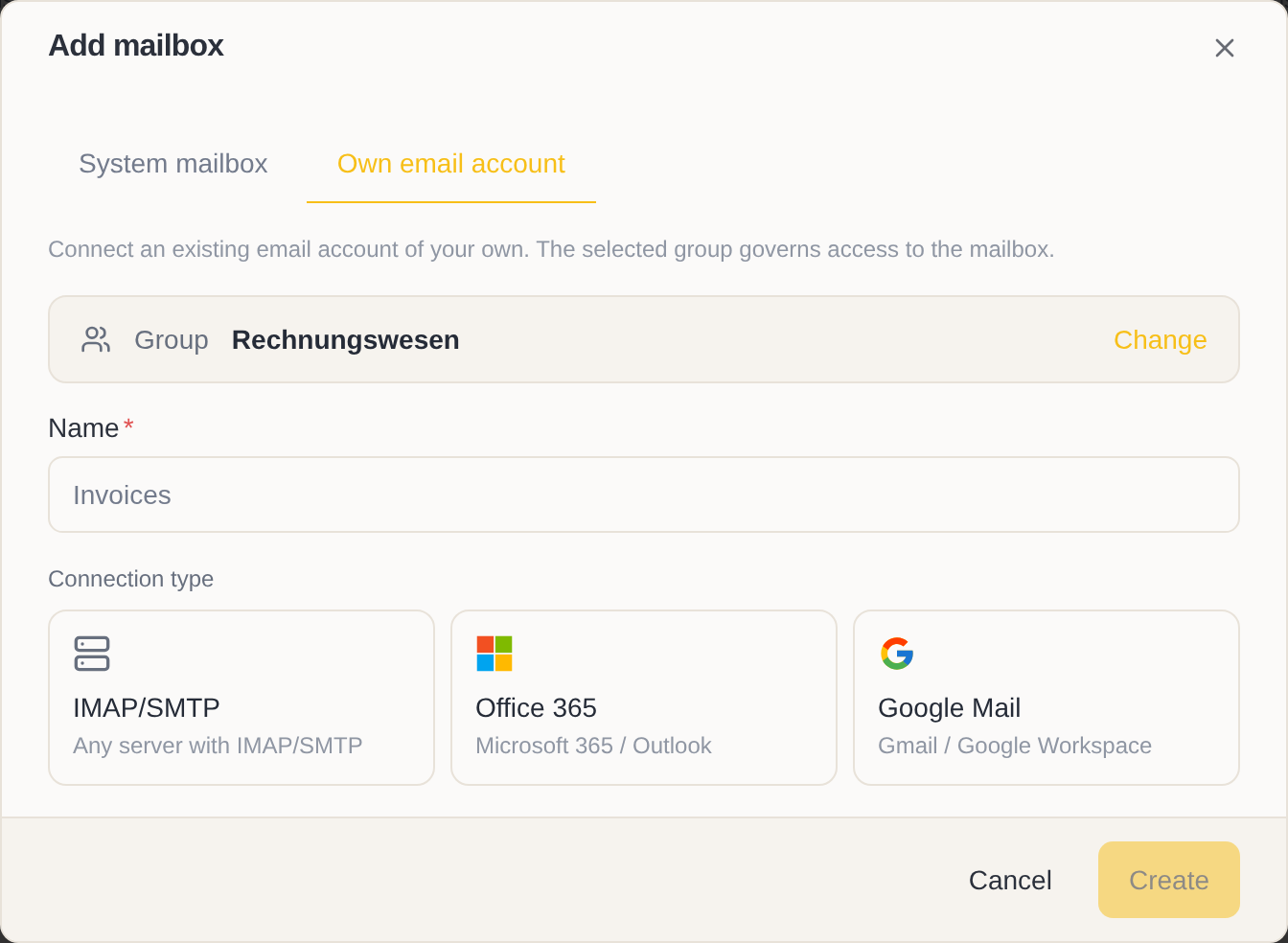Click the Connection type label
This screenshot has width=1288, height=943.
[x=131, y=579]
